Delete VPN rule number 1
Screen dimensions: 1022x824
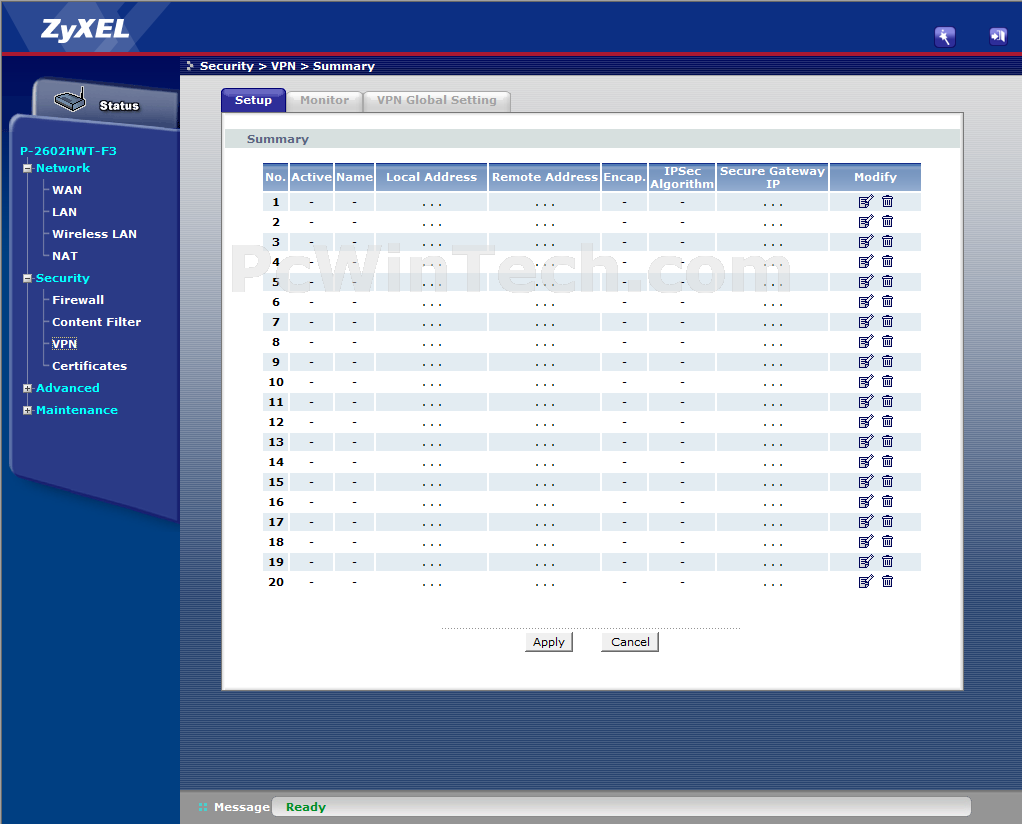tap(887, 202)
